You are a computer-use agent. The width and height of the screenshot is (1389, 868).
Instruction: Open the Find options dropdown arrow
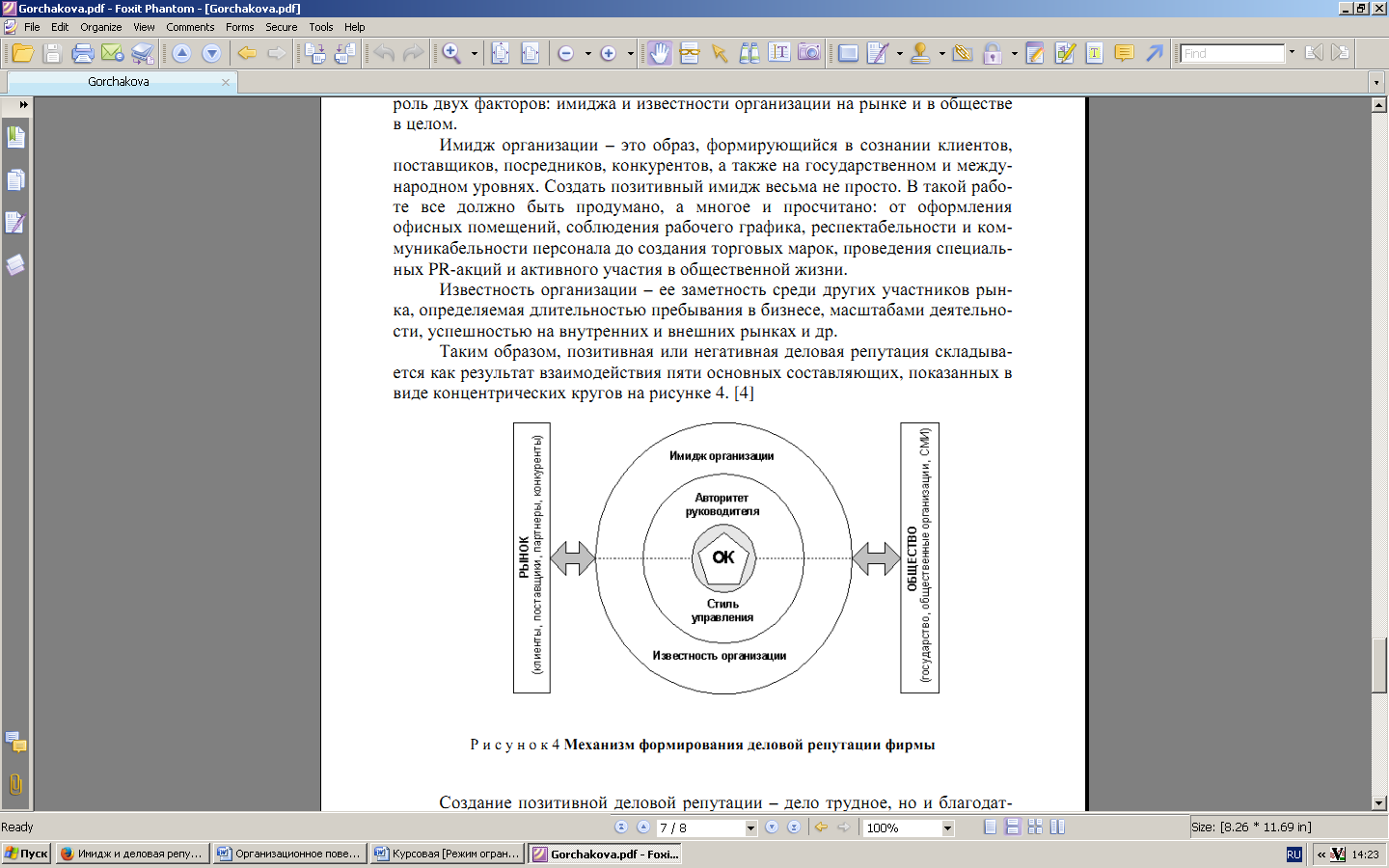click(1292, 53)
